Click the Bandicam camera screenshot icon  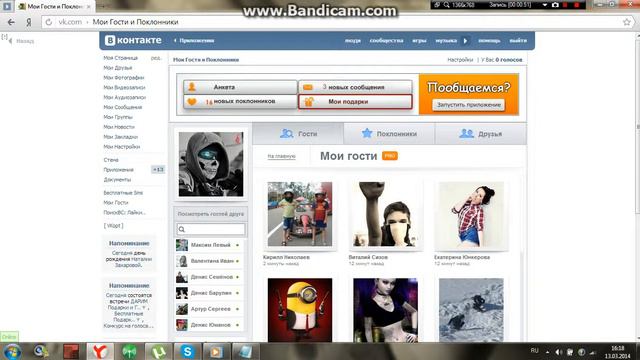coord(555,5)
